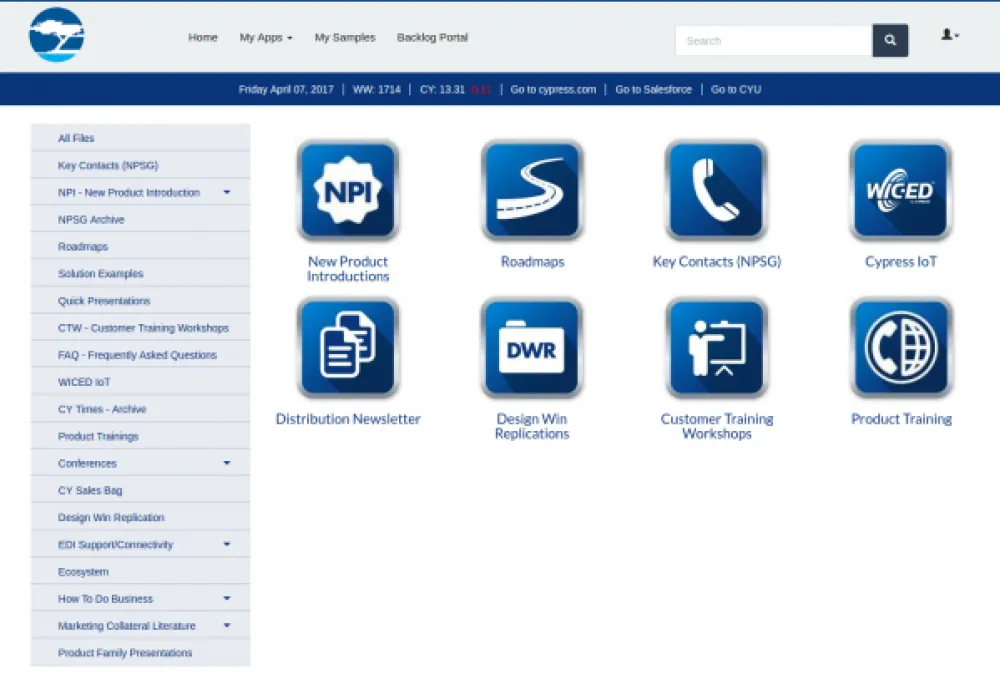Screen dimensions: 1000x685
Task: Select All Files in the sidebar
Action: (140, 138)
